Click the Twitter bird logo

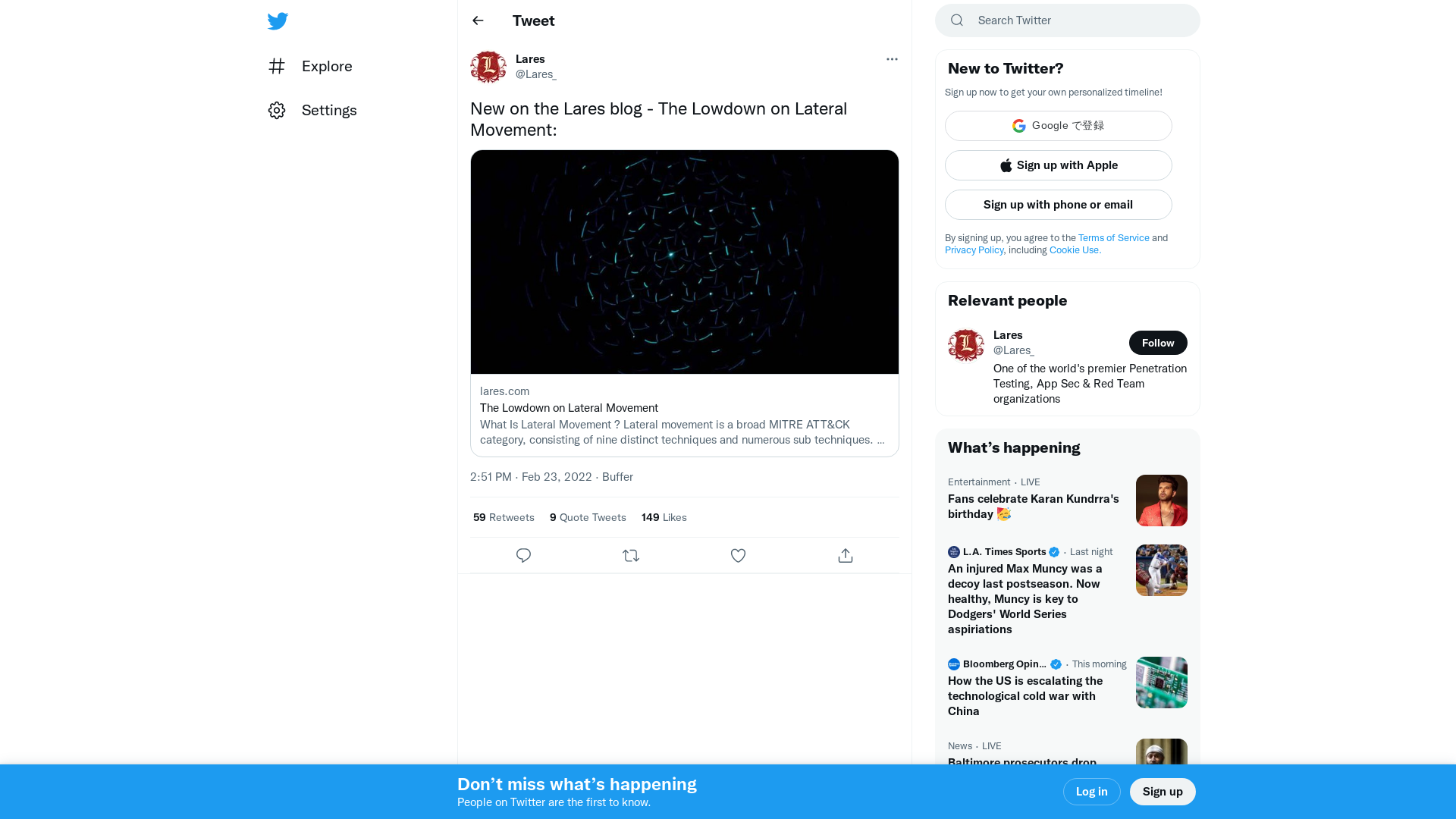[278, 21]
